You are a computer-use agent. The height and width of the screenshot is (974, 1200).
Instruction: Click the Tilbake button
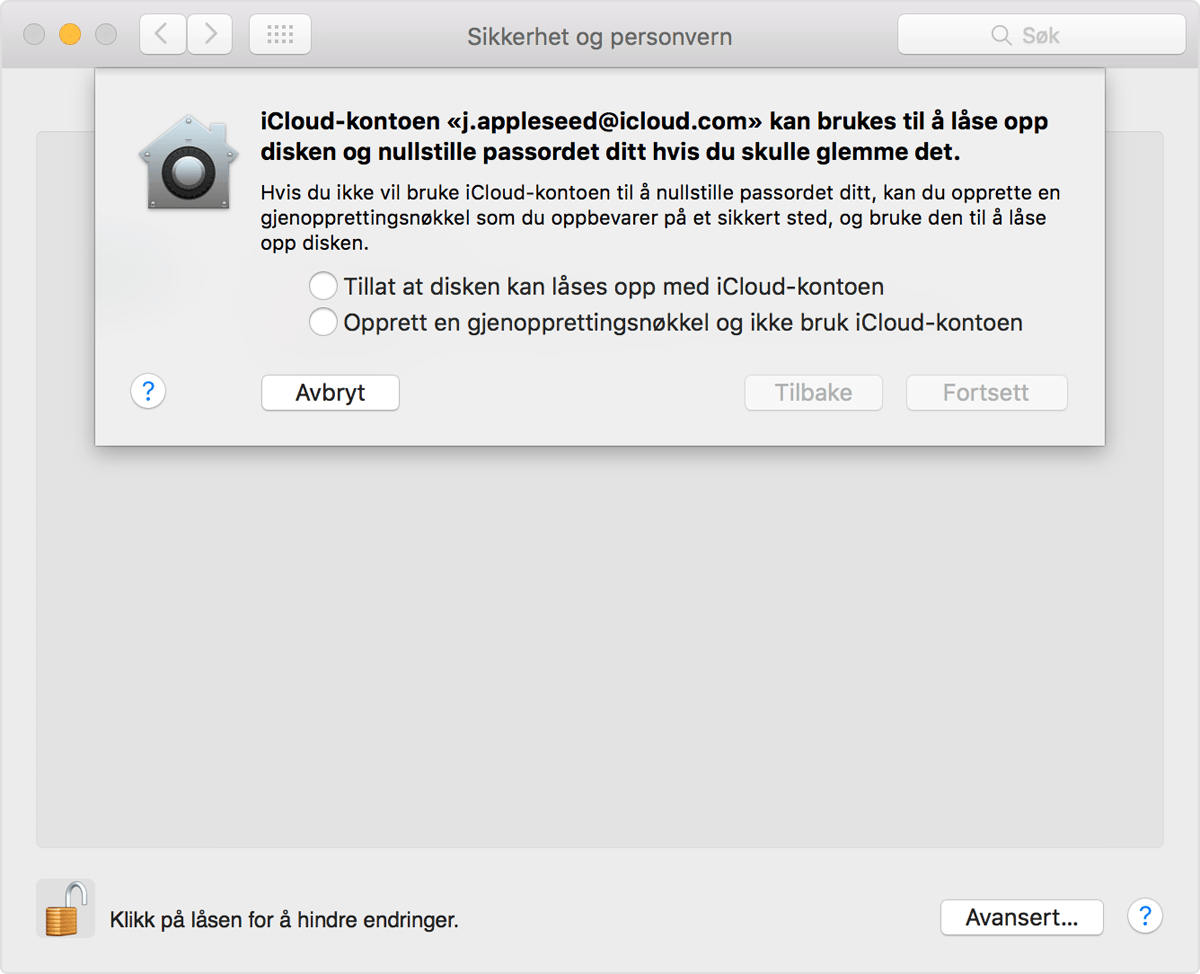coord(813,393)
